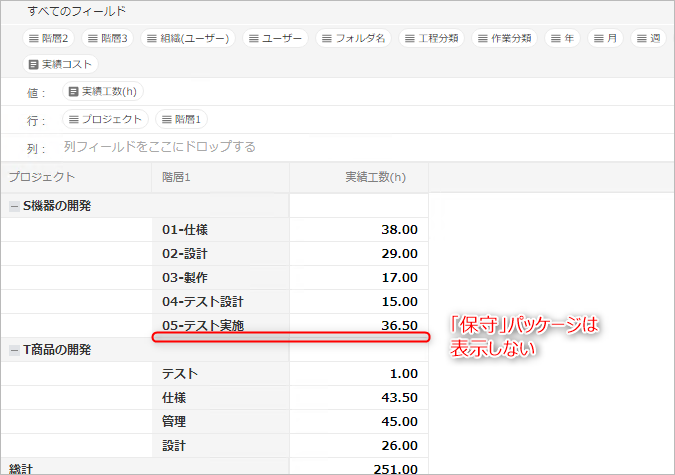Collapse the T商品の開発 project group
Image resolution: width=675 pixels, height=475 pixels.
click(13, 350)
